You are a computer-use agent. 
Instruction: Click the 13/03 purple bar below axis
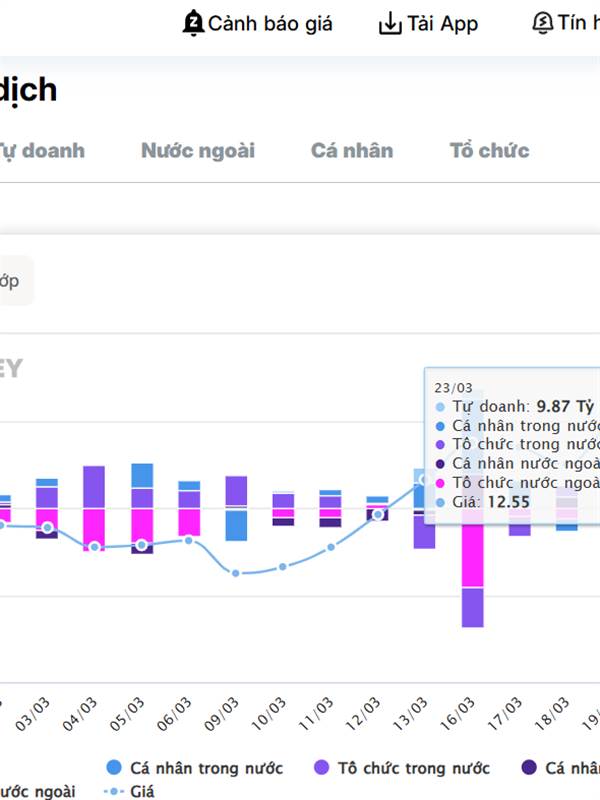pos(424,532)
